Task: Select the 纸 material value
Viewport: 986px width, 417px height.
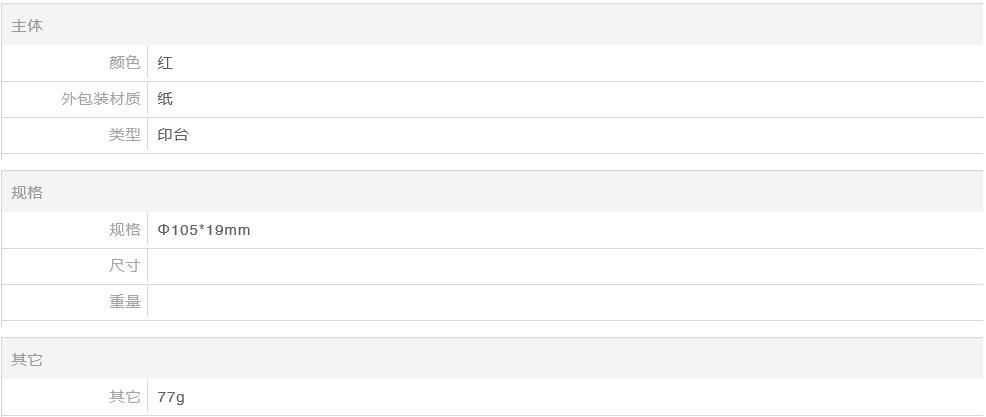Action: 165,99
